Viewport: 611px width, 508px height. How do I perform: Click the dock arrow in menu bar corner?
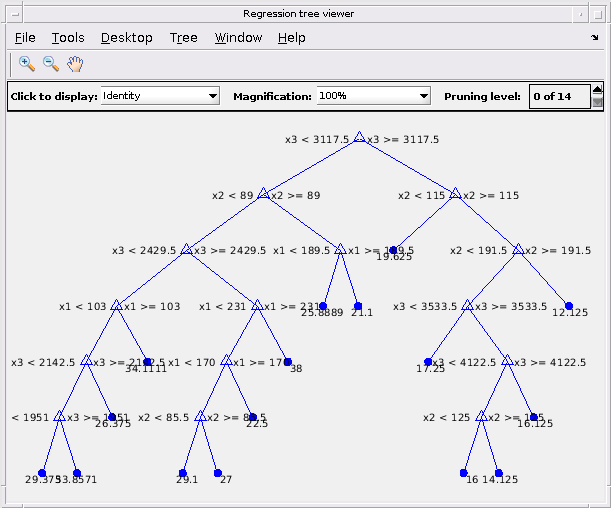(x=595, y=37)
